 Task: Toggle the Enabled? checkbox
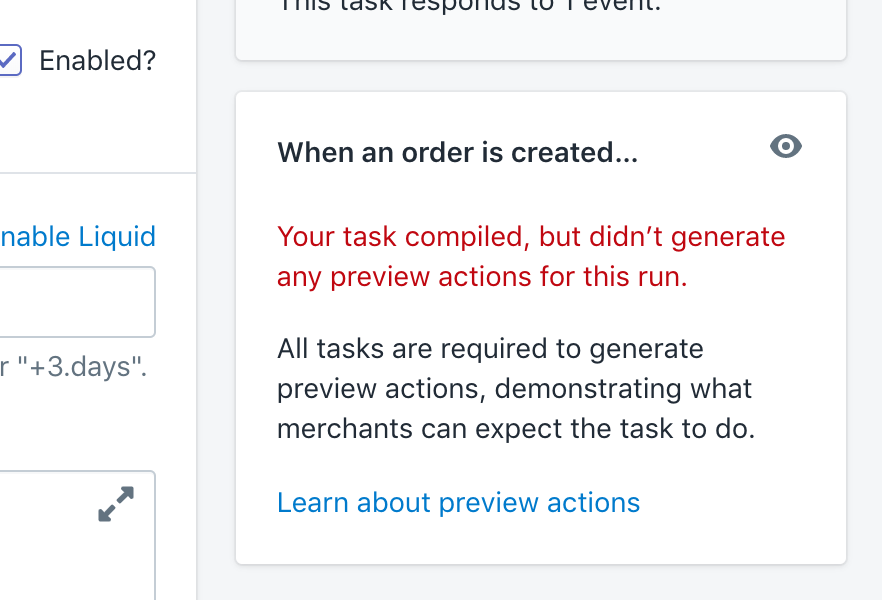coord(9,60)
